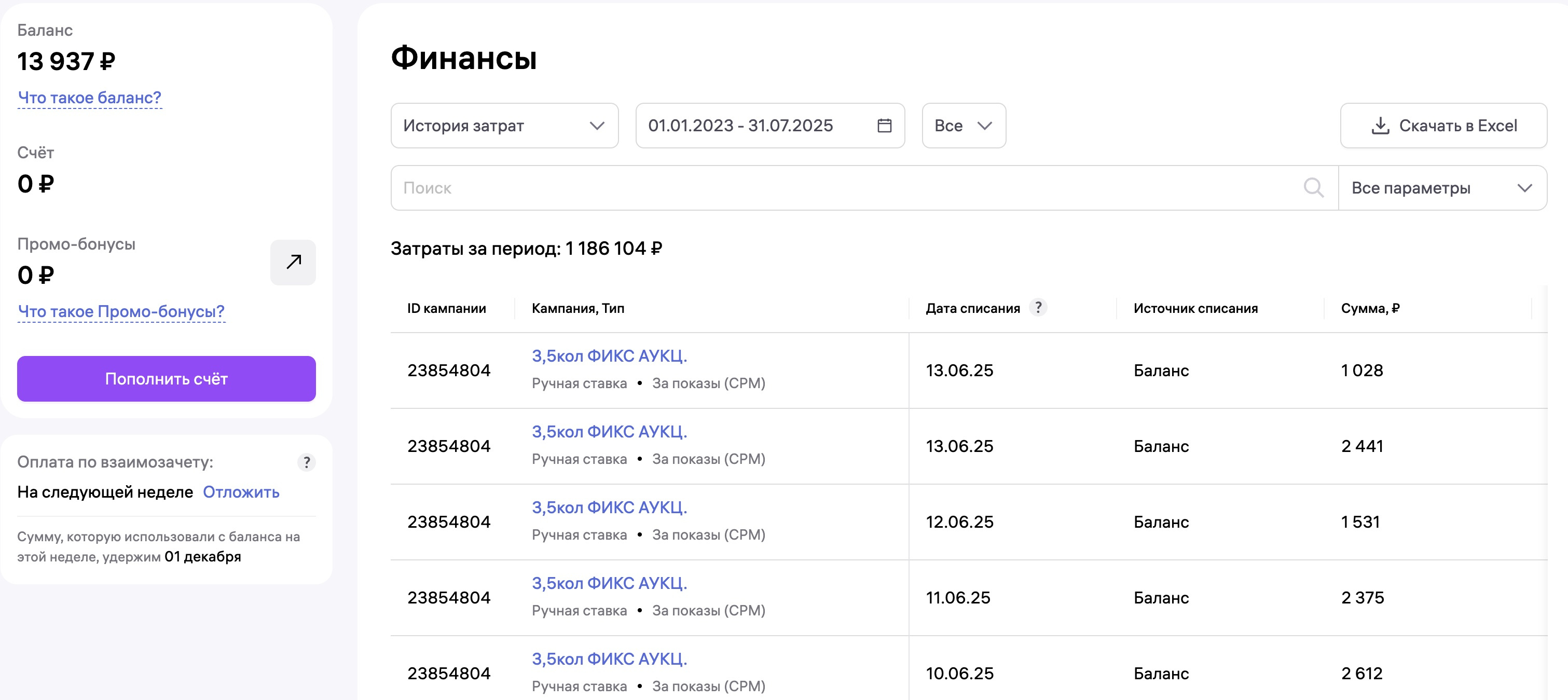Open campaign link dated 11.06.25
1568x700 pixels.
click(609, 583)
